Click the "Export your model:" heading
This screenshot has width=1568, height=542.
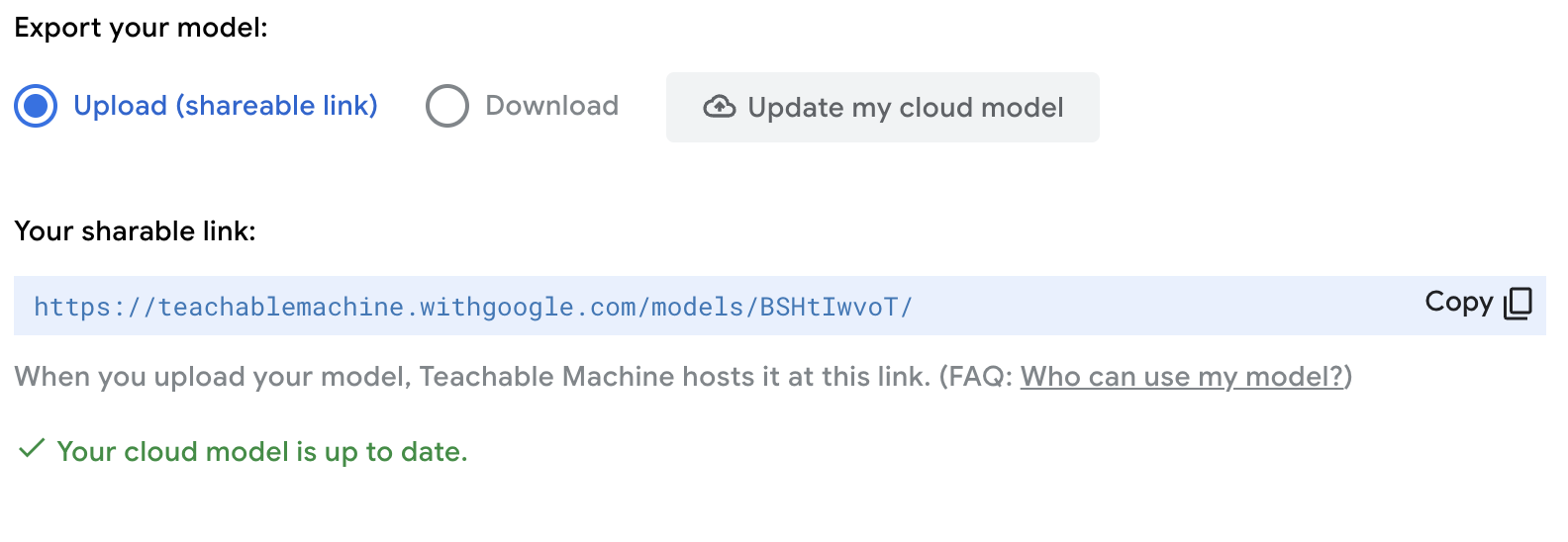(x=141, y=28)
